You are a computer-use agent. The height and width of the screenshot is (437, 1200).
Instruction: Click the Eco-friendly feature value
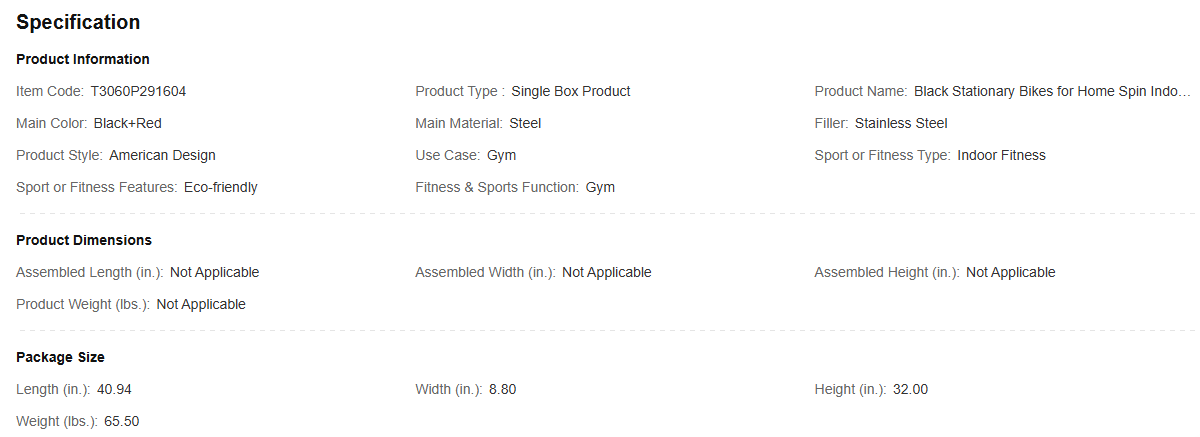point(220,187)
